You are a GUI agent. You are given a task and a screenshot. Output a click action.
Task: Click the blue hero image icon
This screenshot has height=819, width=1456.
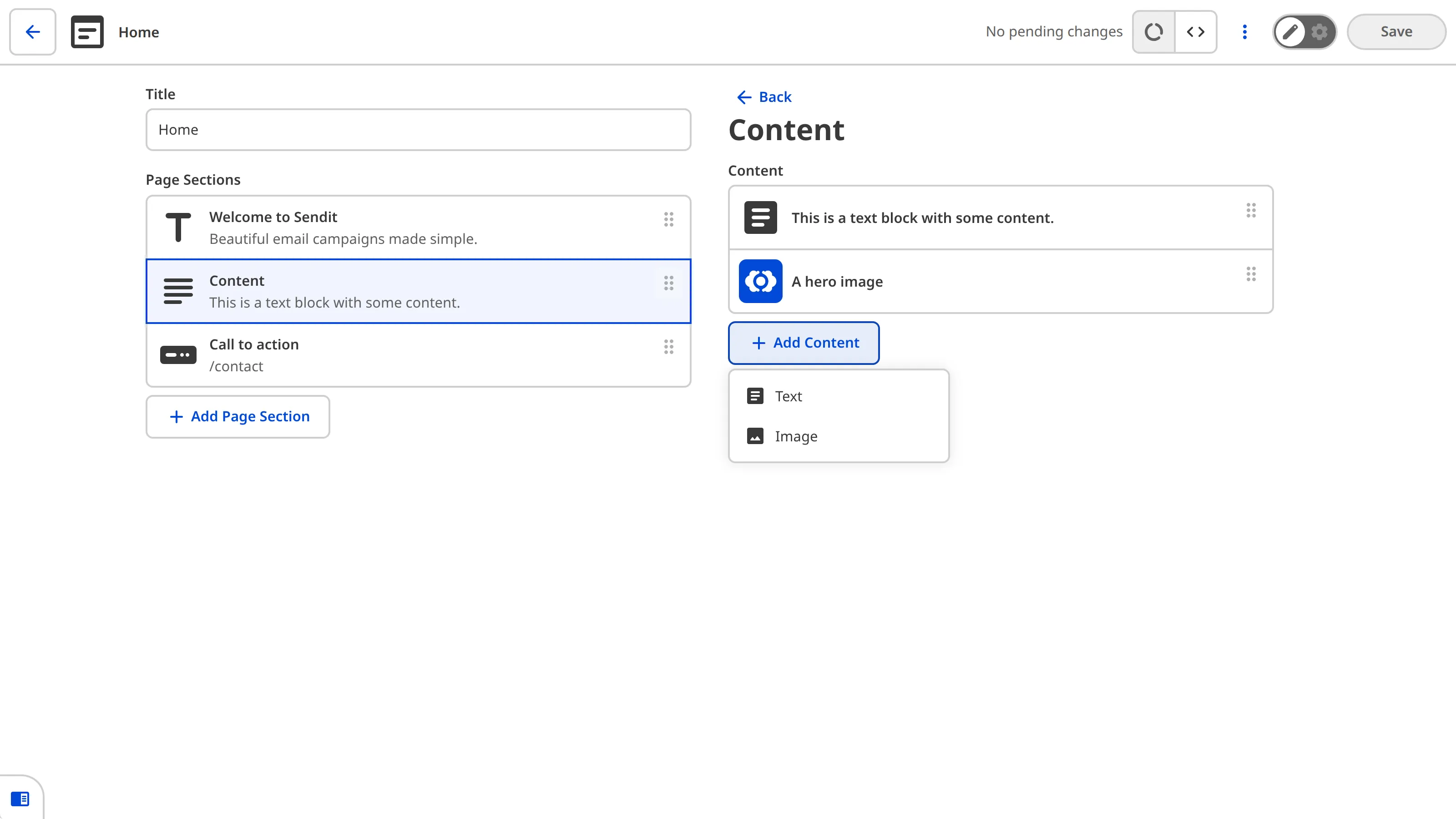pos(760,282)
